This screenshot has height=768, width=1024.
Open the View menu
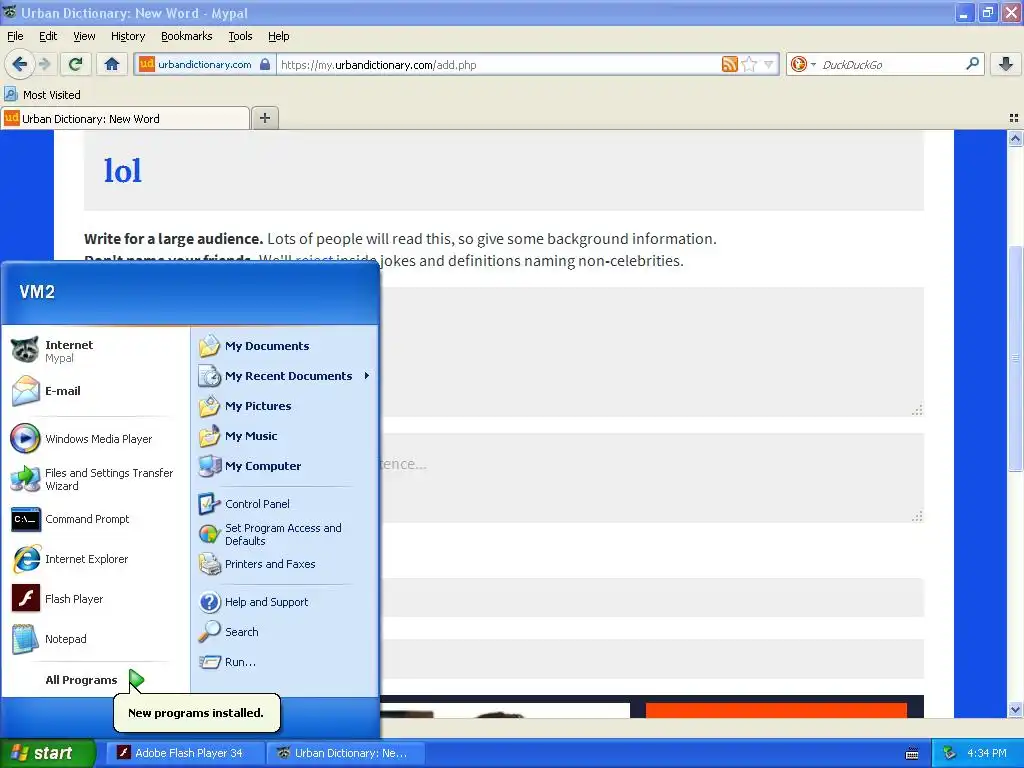click(84, 36)
